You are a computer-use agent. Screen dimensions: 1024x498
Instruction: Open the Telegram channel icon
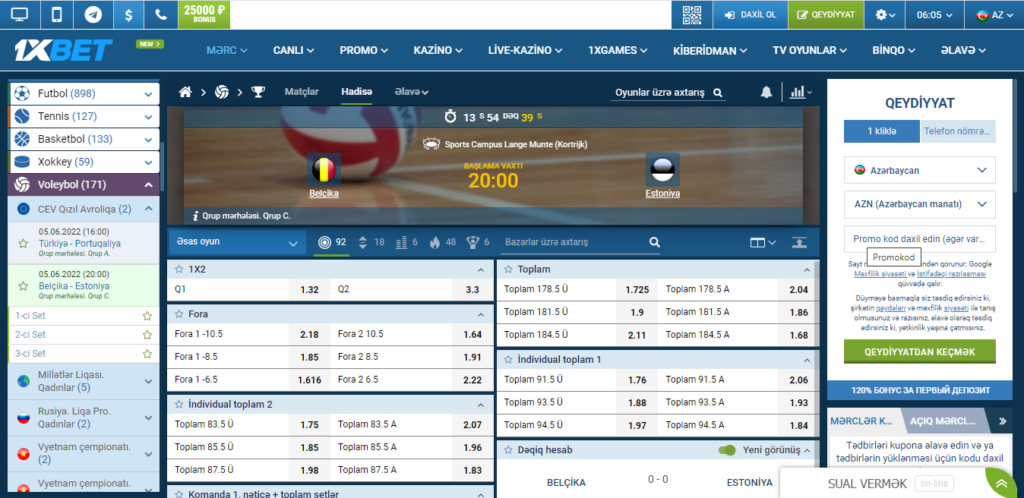coord(93,14)
